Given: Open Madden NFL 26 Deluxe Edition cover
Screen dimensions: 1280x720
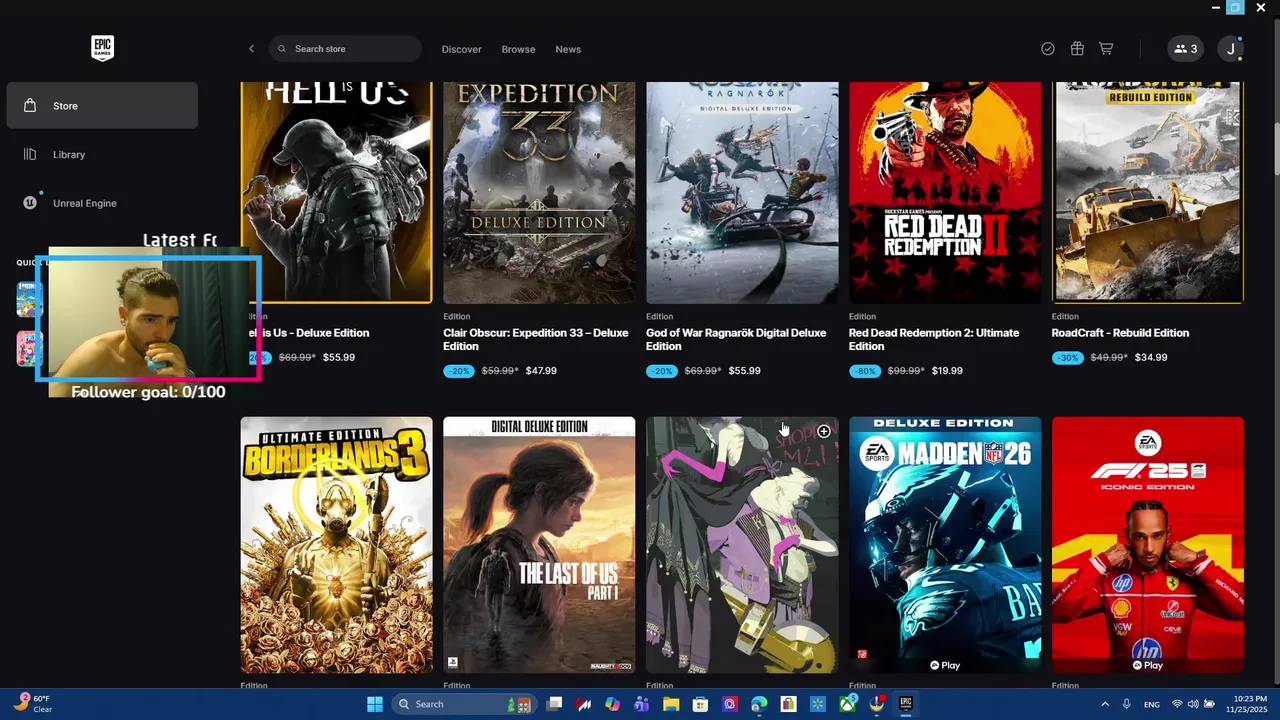Looking at the screenshot, I should [945, 545].
